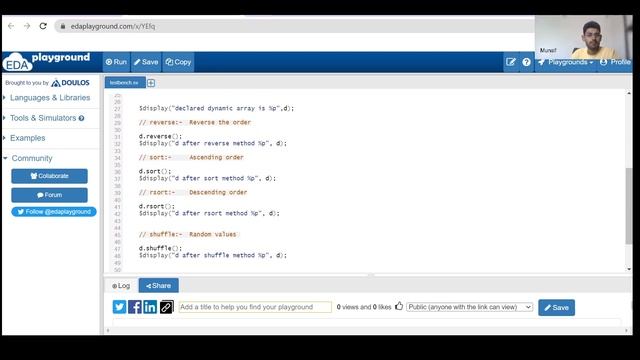Click the '// sort:- Ascending order' comment
The width and height of the screenshot is (640, 360).
(x=191, y=158)
